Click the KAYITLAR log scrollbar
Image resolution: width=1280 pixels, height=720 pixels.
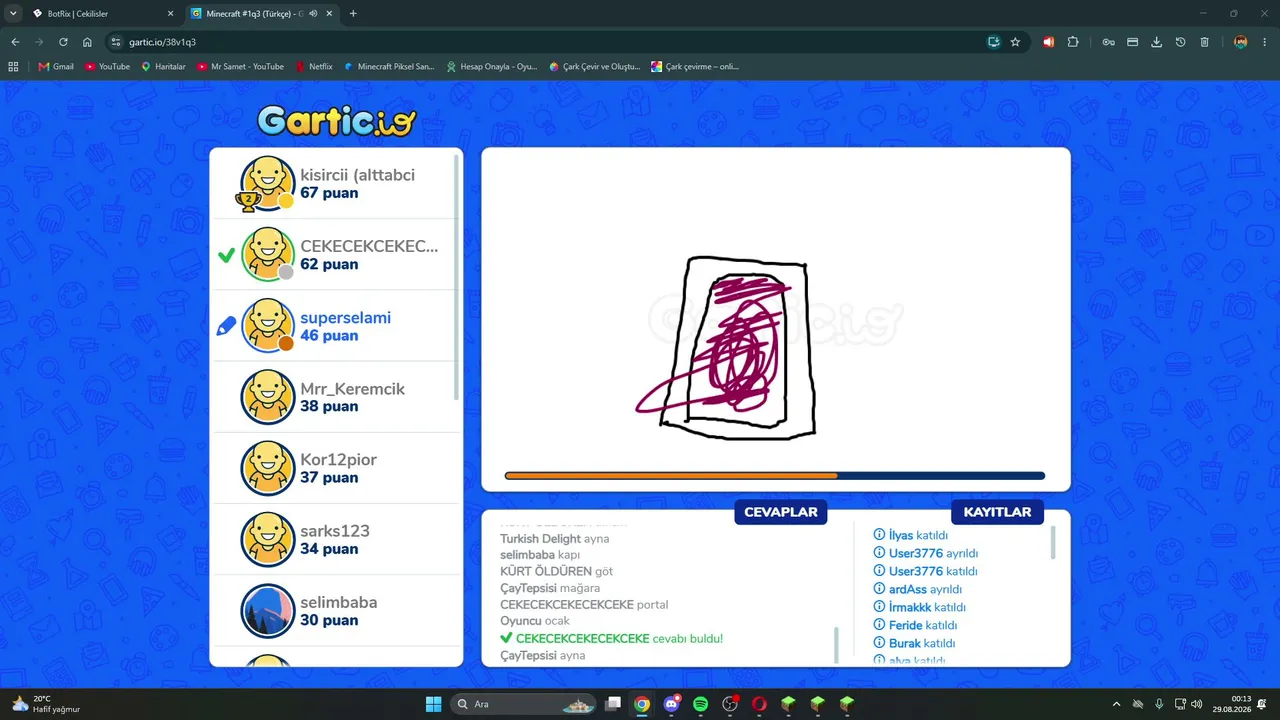point(1053,543)
